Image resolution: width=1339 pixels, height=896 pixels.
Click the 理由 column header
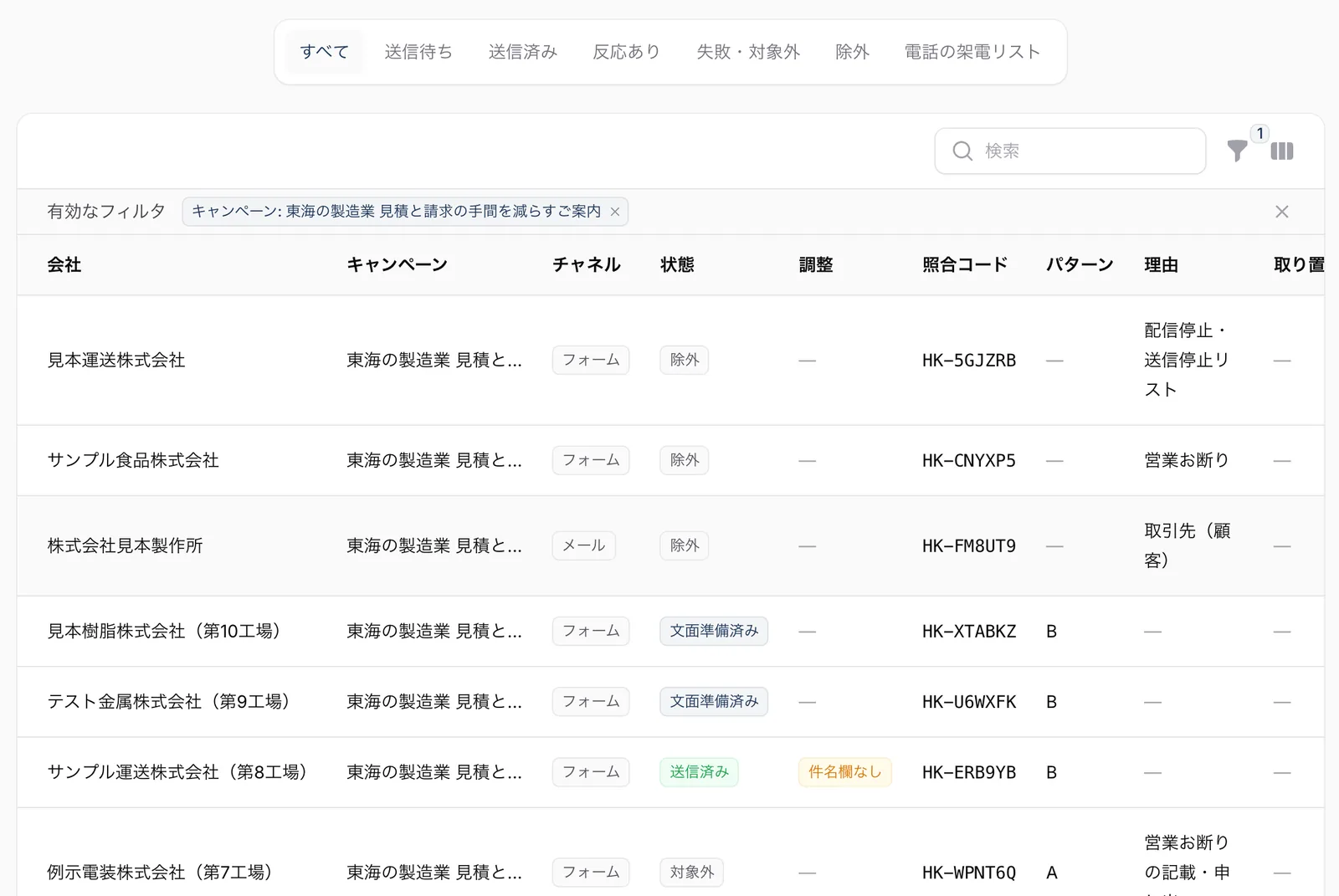[1162, 265]
